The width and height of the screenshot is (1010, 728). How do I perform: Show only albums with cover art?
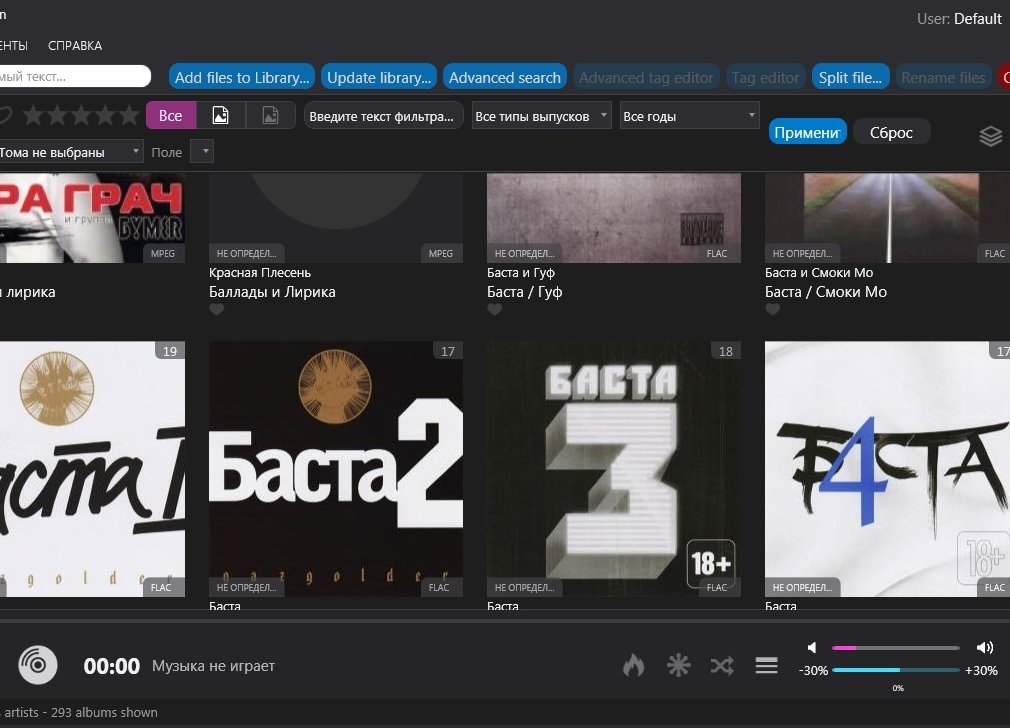click(220, 115)
